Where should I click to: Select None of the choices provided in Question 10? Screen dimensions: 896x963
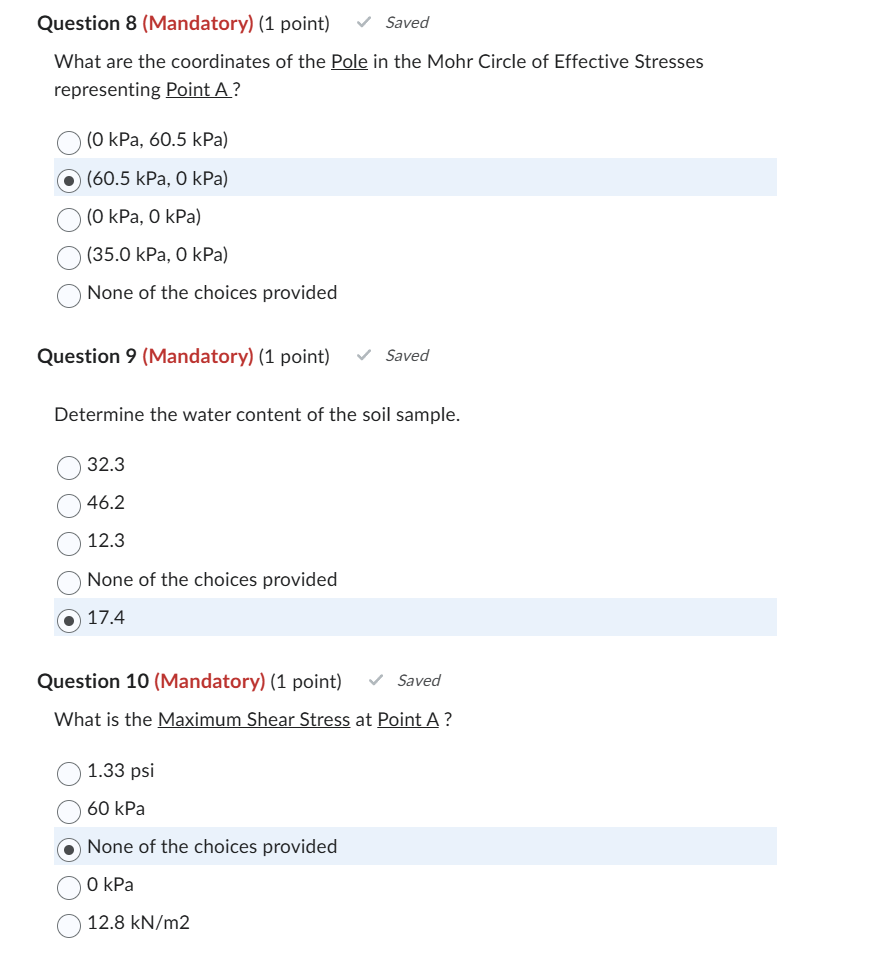68,849
